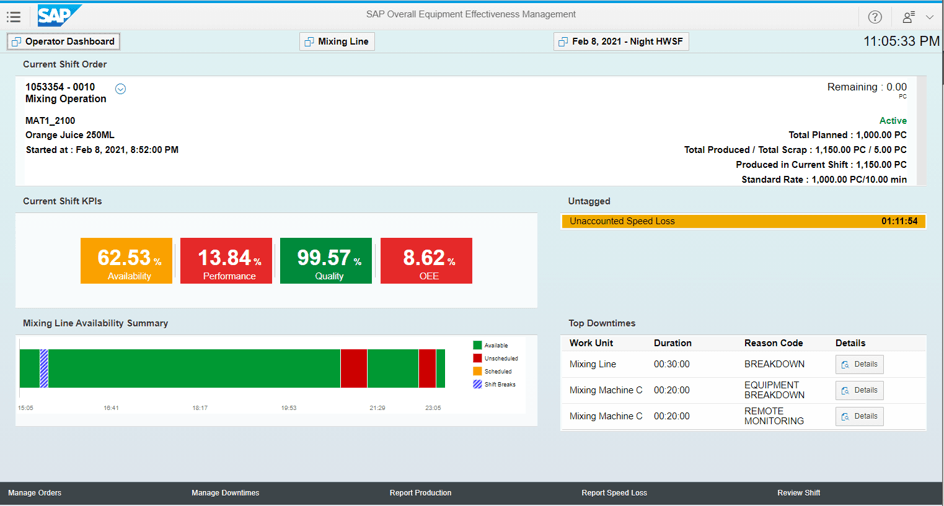Click the shift break segment in availability chart
This screenshot has width=944, height=506.
44,368
